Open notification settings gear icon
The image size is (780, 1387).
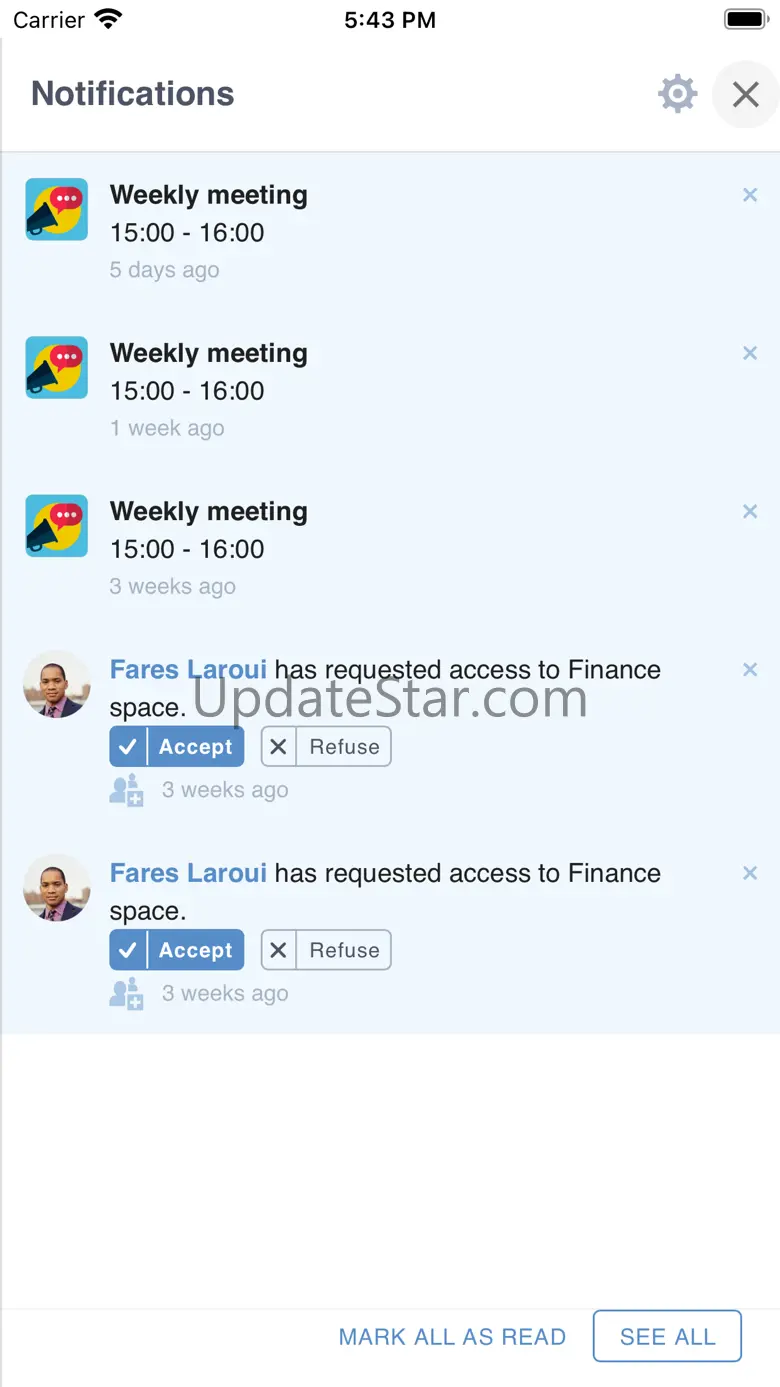pyautogui.click(x=677, y=94)
